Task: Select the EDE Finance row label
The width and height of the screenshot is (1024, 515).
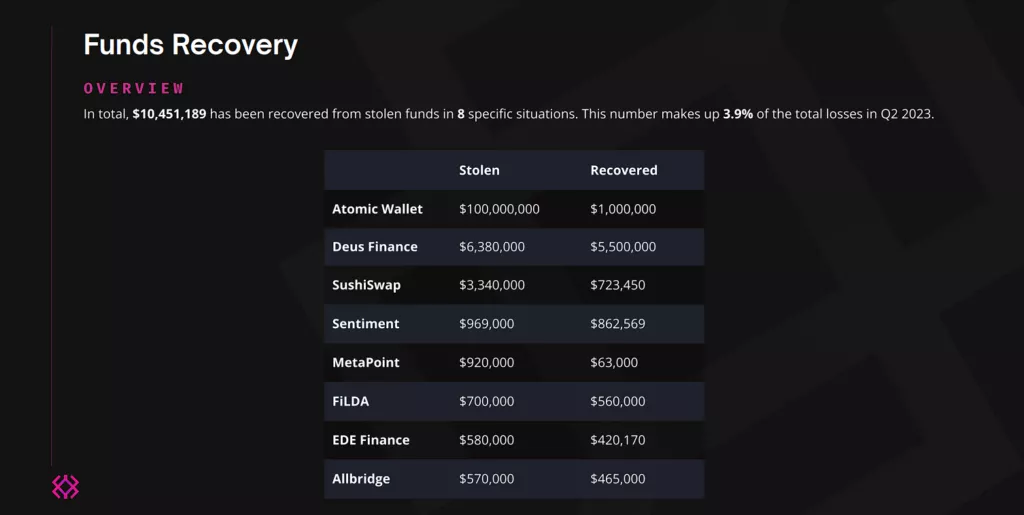Action: [x=370, y=440]
